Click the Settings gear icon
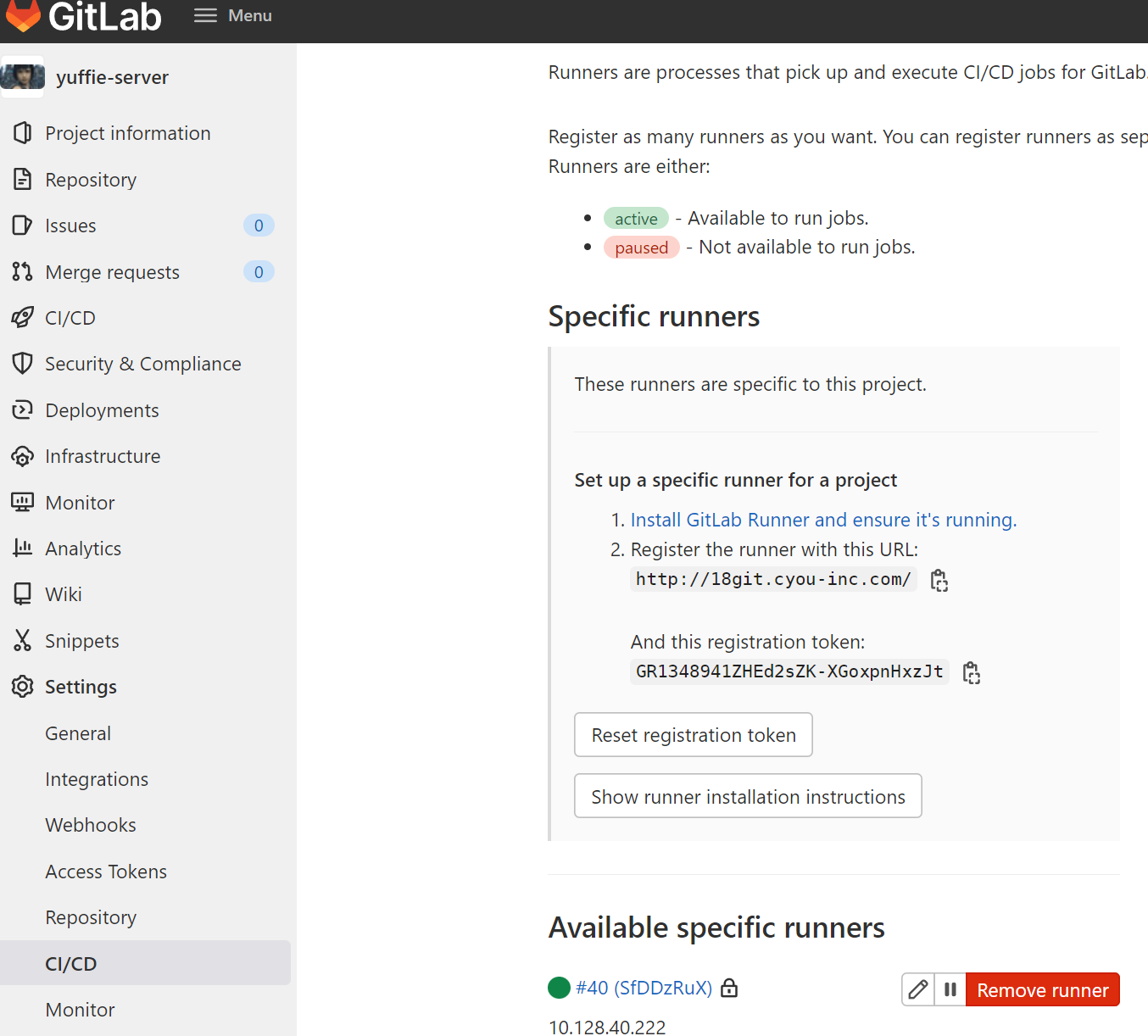The image size is (1148, 1036). click(23, 687)
